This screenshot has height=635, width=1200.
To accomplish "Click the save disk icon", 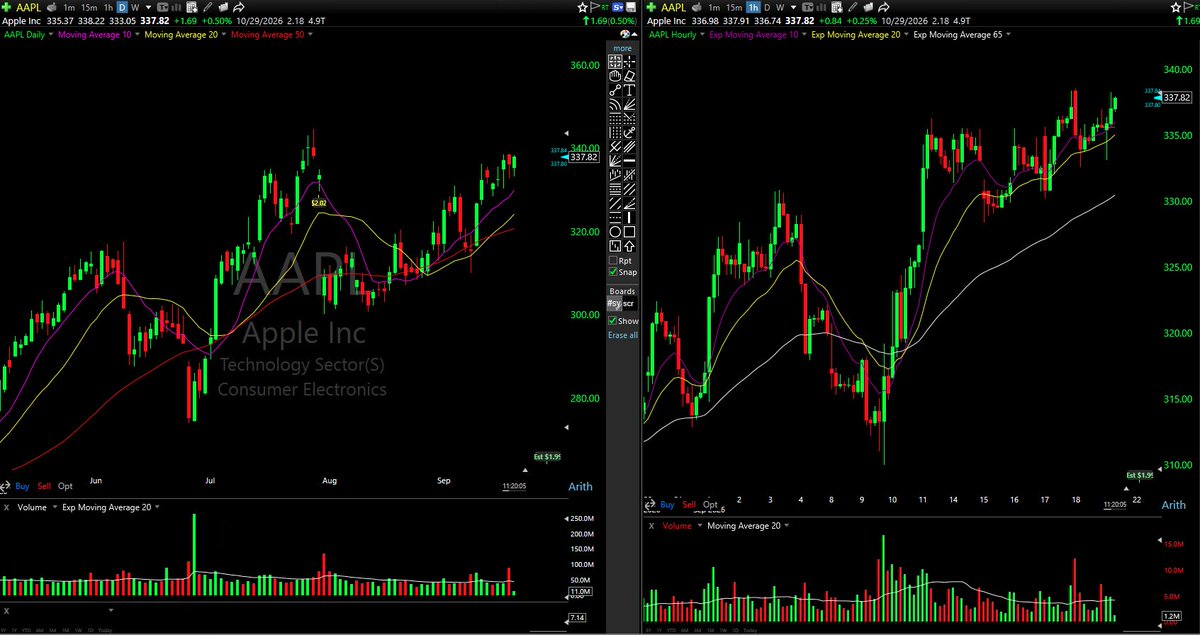I will click(x=631, y=7).
